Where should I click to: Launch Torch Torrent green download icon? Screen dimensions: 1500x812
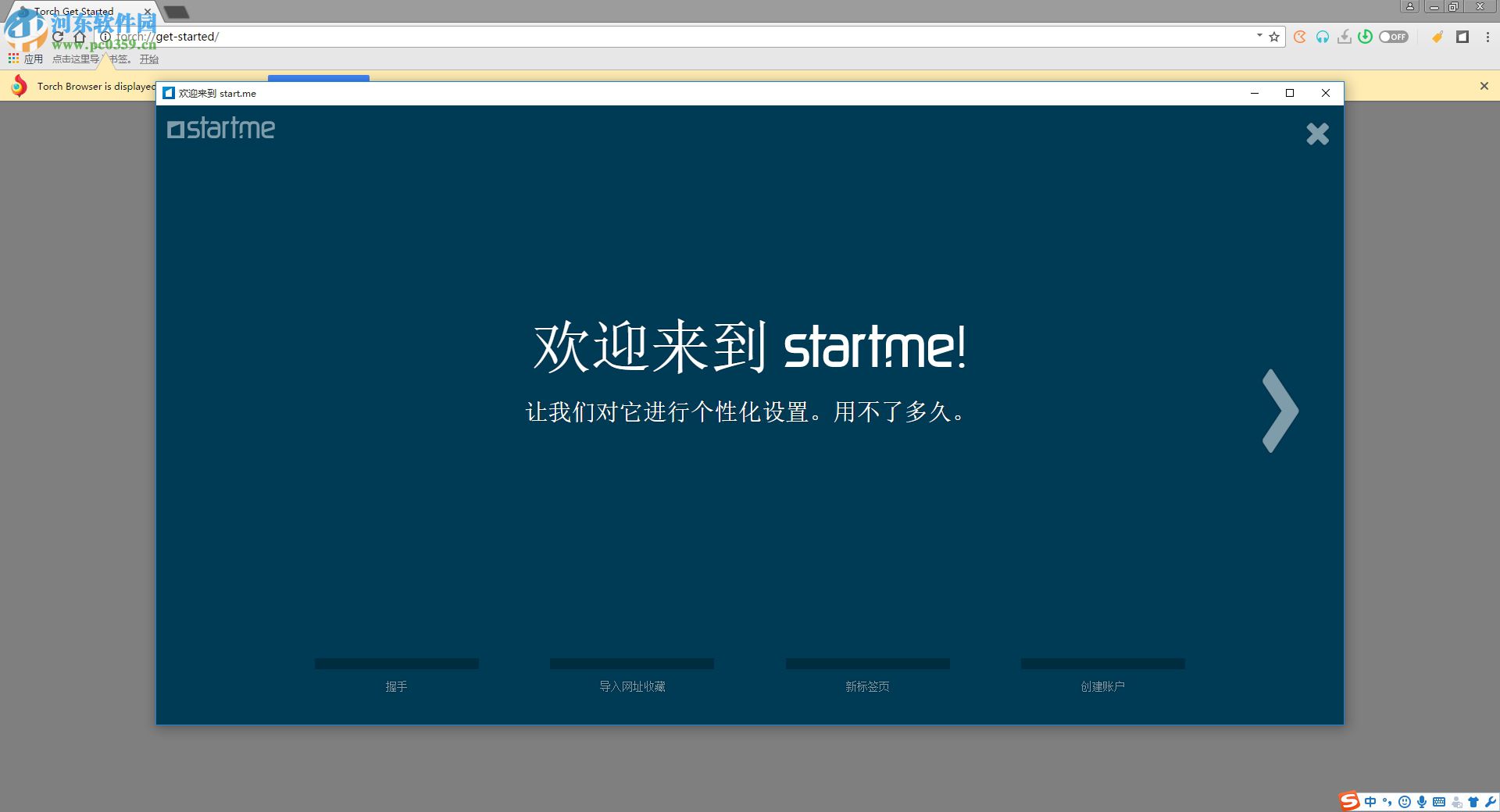(x=1365, y=37)
